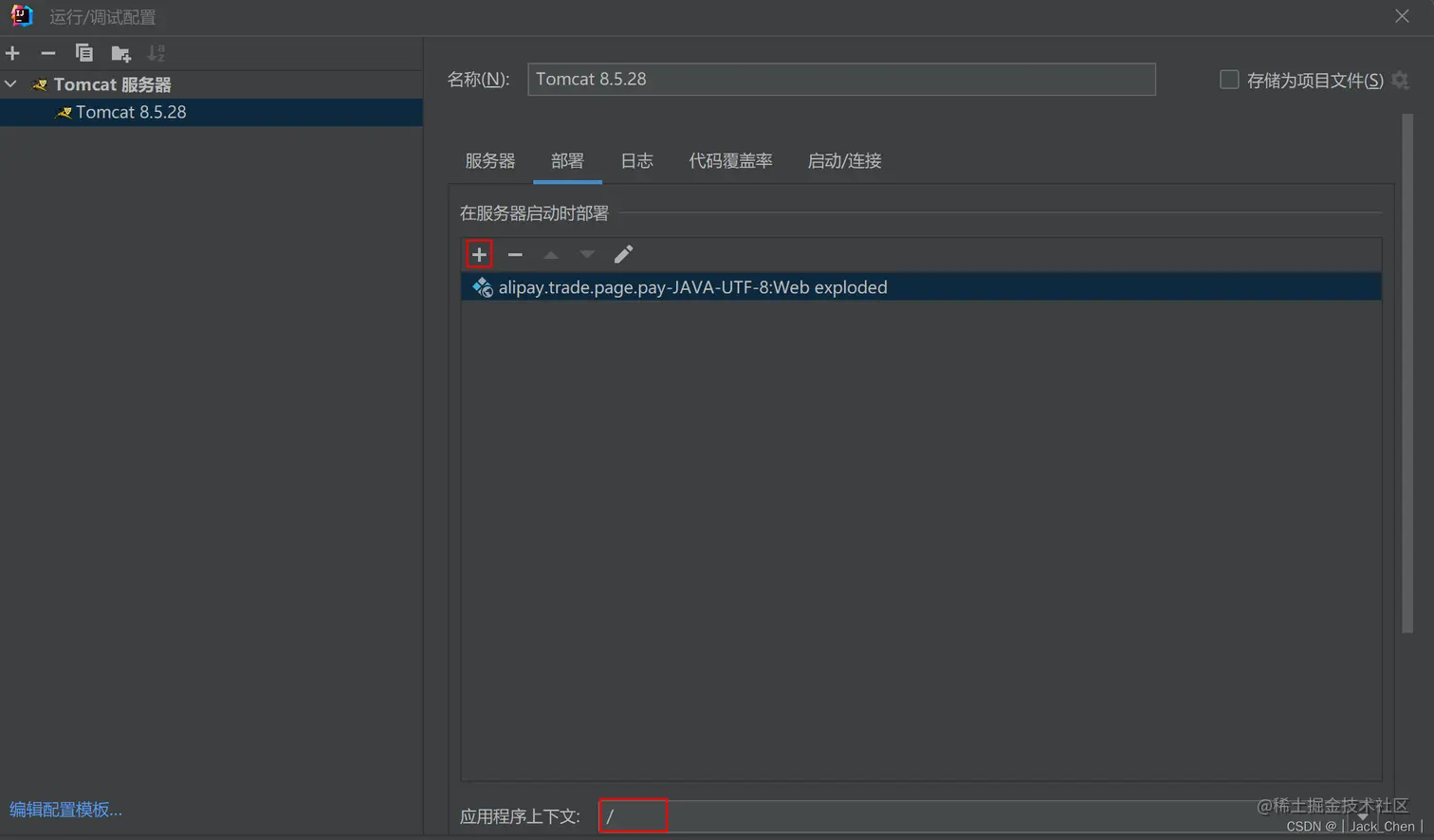The width and height of the screenshot is (1434, 840).
Task: Add deployment artifact with plus button
Action: [x=479, y=254]
